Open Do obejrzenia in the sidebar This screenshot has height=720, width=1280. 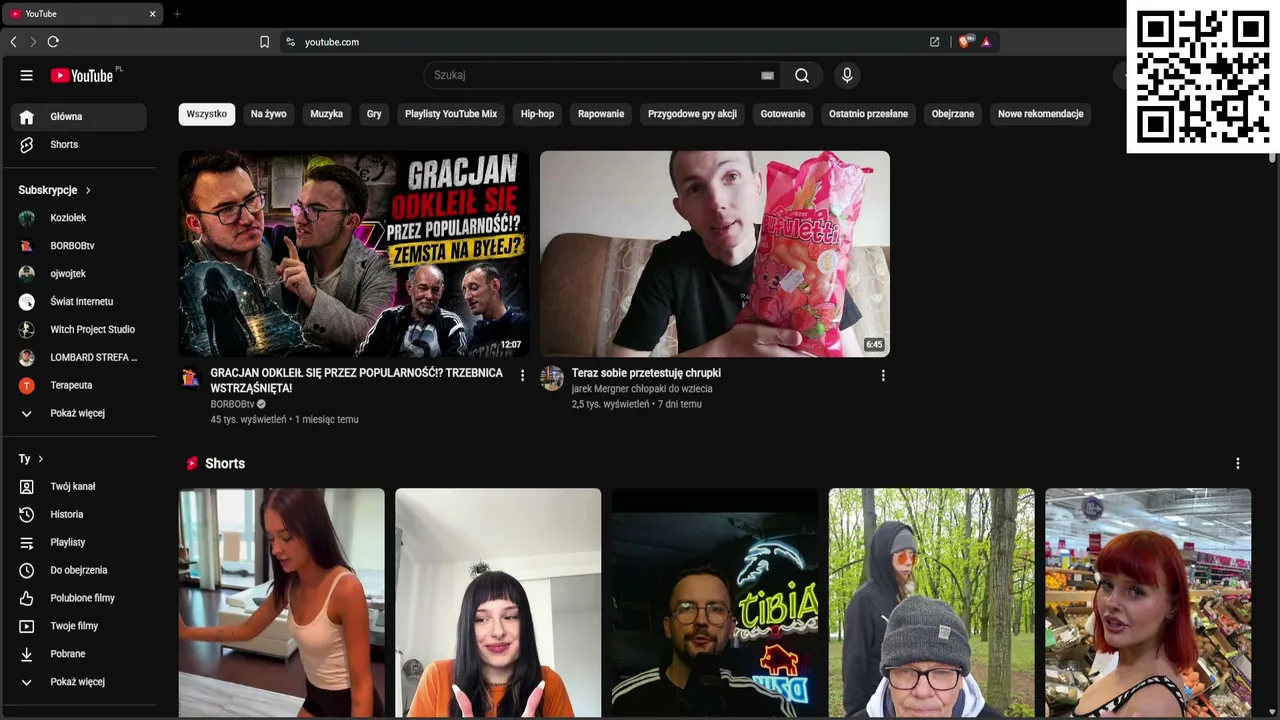78,571
